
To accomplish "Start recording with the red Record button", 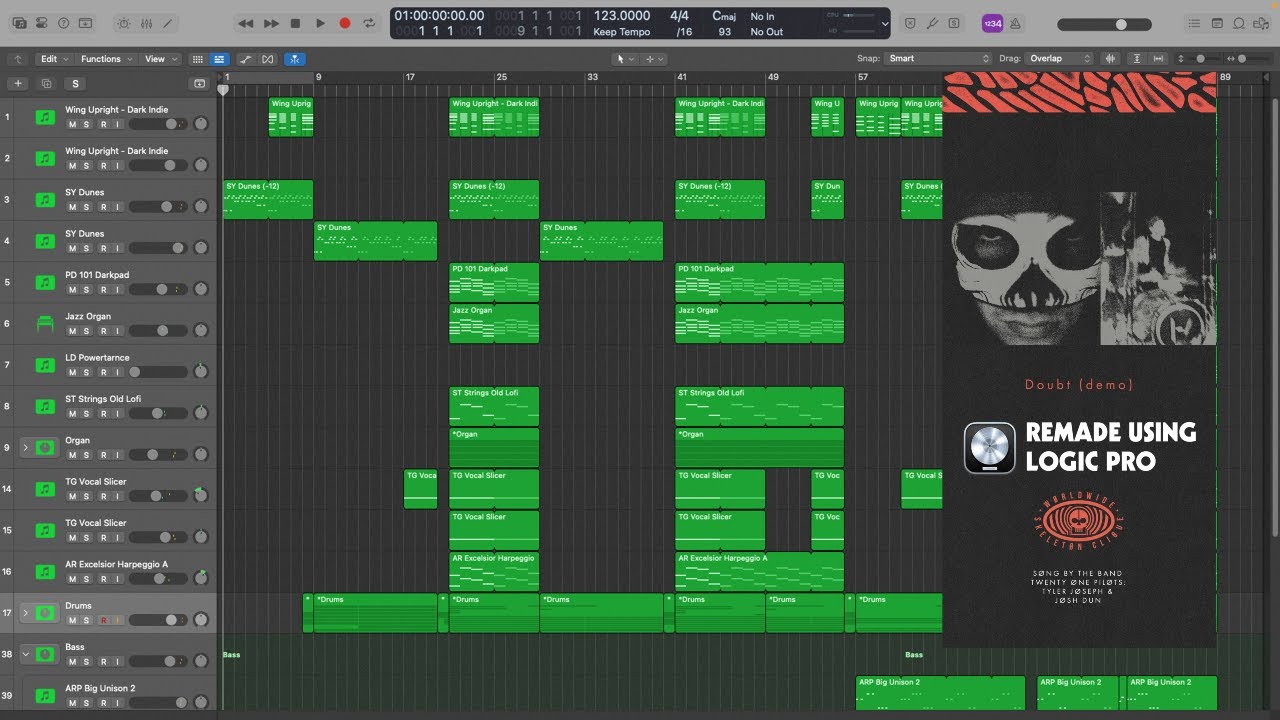I will [x=345, y=23].
